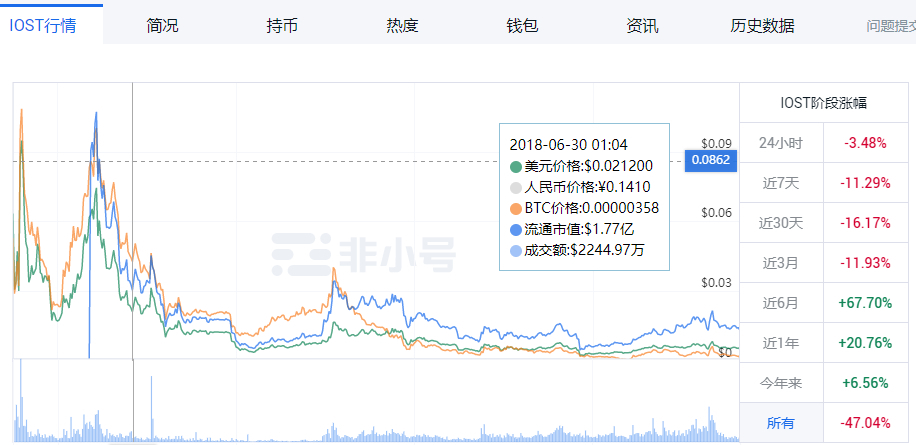
Task: View the 历史数据 tab
Action: (762, 26)
